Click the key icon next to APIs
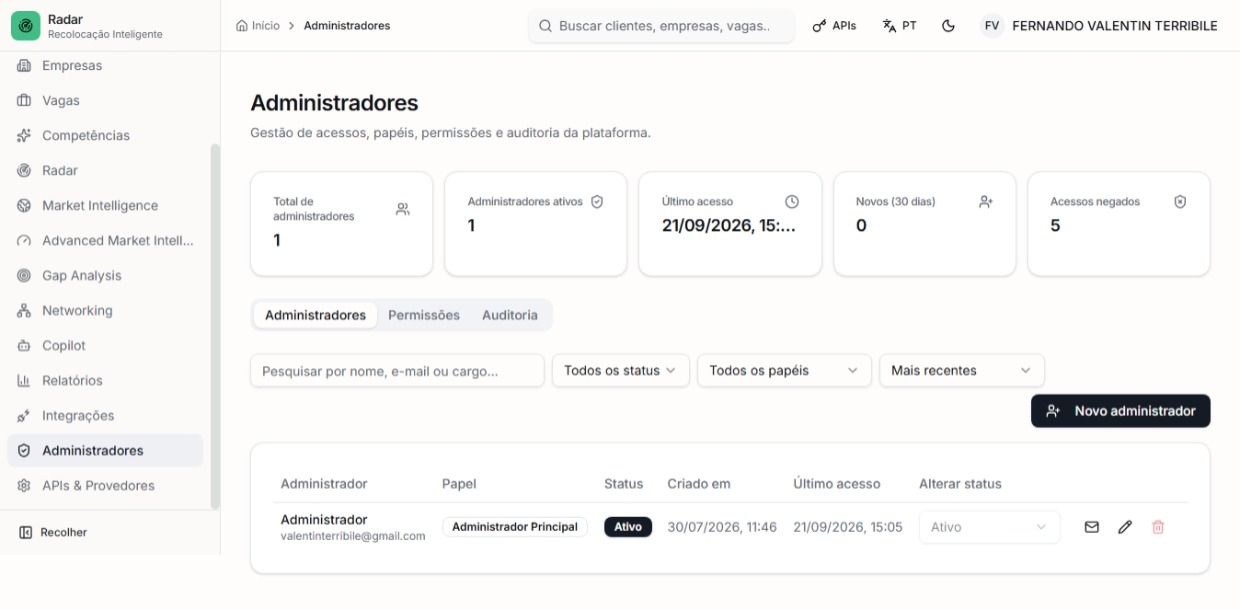The width and height of the screenshot is (1240, 609). (x=819, y=26)
